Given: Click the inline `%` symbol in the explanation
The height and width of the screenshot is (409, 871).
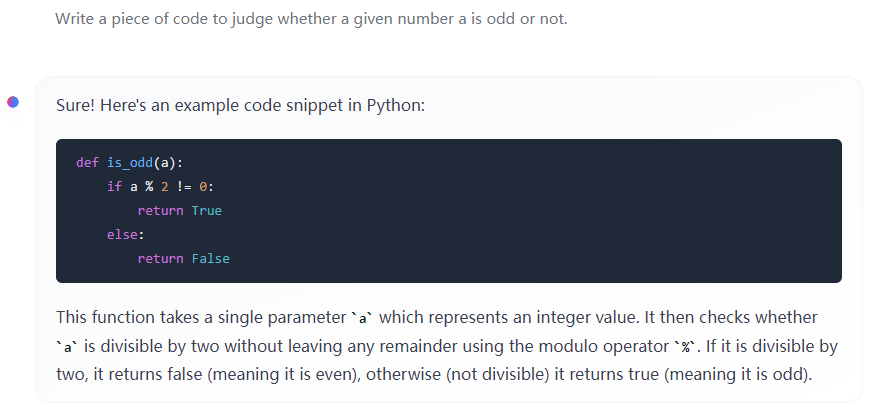Looking at the screenshot, I should point(685,347).
